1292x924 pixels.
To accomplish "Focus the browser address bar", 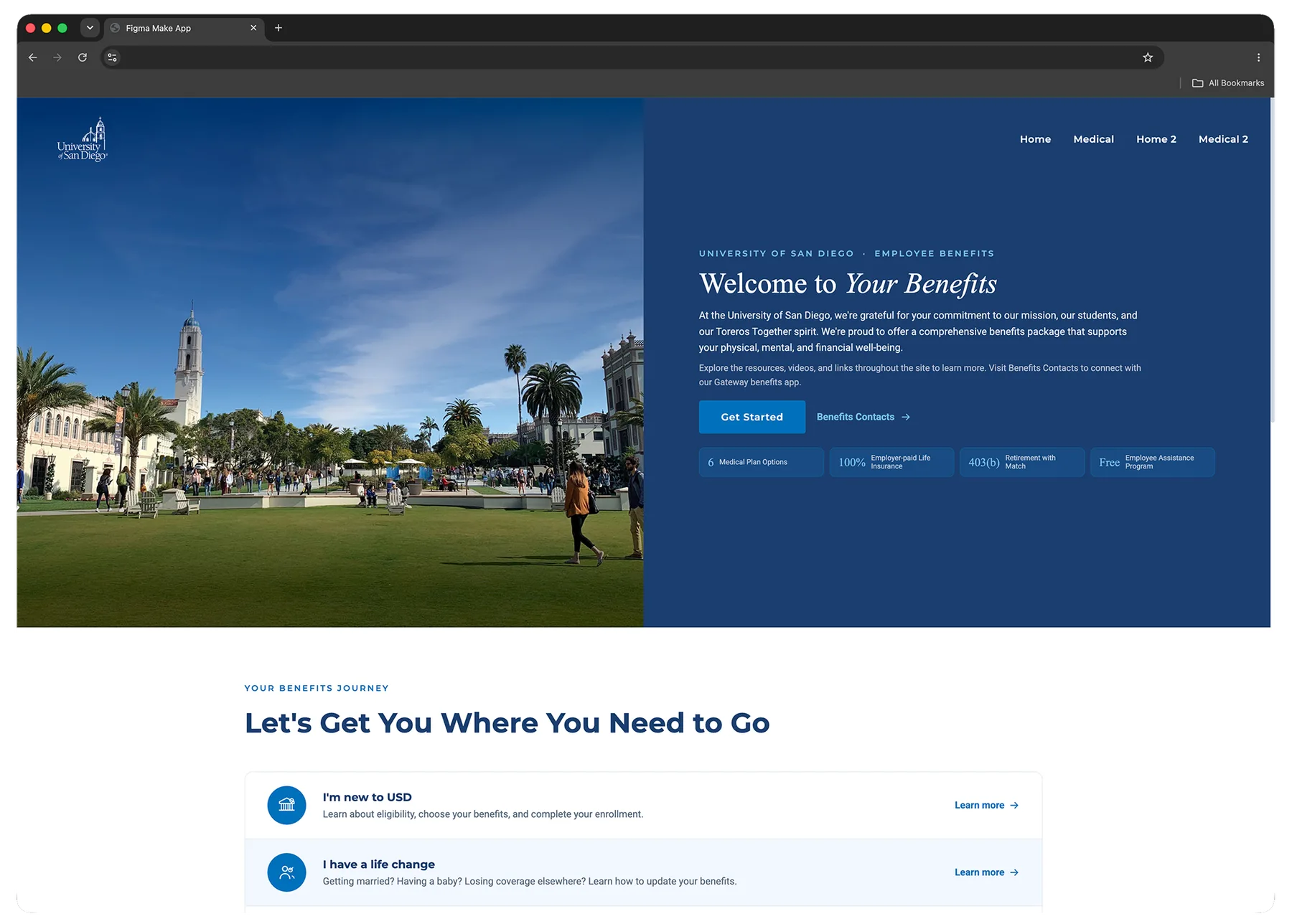I will click(624, 57).
